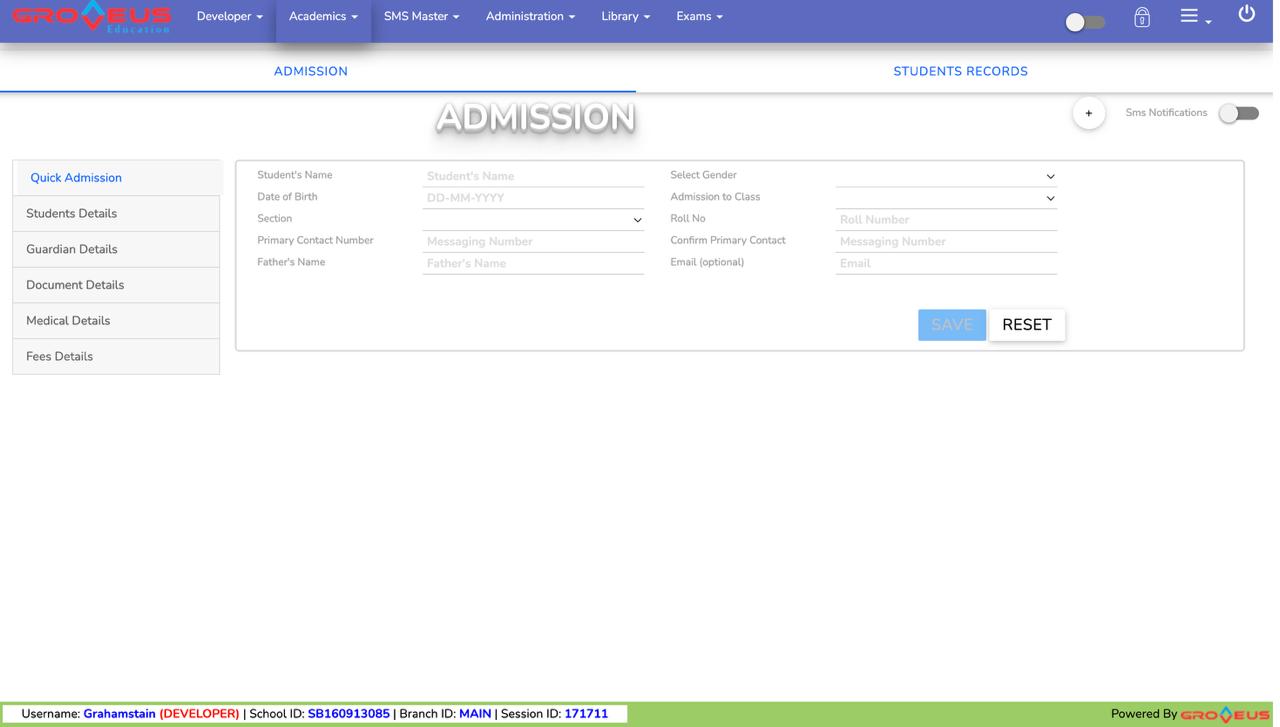1280x727 pixels.
Task: Expand the Select Gender dropdown
Action: click(x=945, y=176)
